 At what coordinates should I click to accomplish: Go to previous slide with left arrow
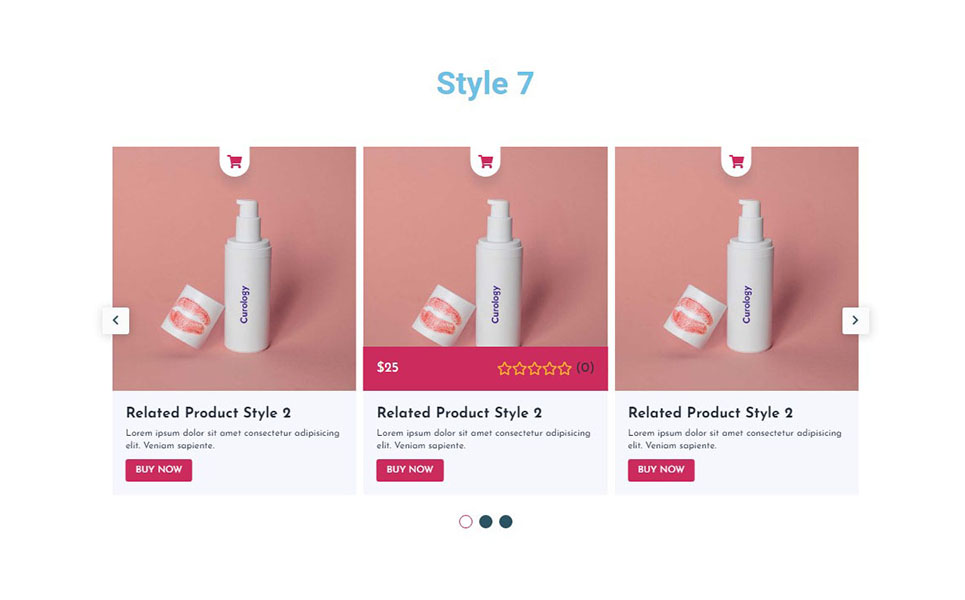116,321
